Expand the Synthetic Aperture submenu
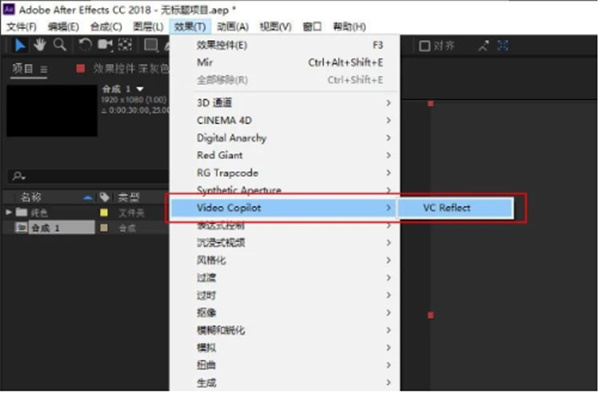600x396 pixels. (285, 190)
